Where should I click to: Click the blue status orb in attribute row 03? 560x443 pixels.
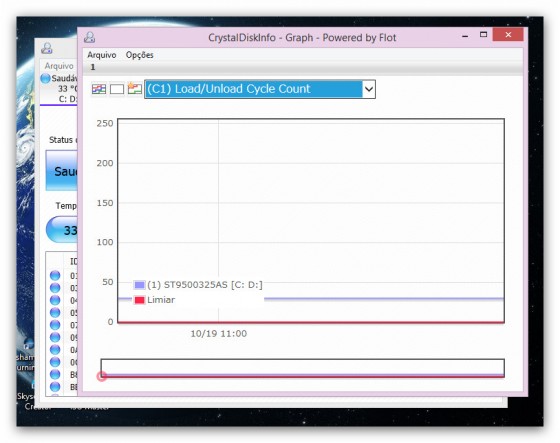coord(55,288)
